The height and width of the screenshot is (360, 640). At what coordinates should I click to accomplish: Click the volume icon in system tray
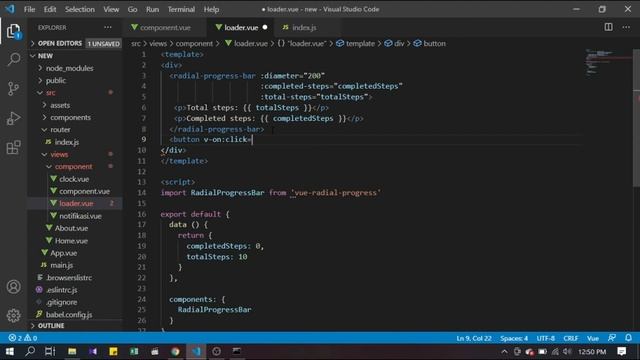pos(567,351)
